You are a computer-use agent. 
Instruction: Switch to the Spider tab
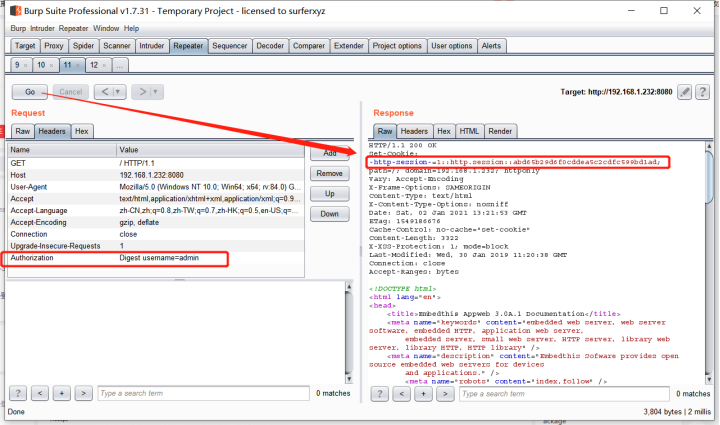pyautogui.click(x=84, y=46)
